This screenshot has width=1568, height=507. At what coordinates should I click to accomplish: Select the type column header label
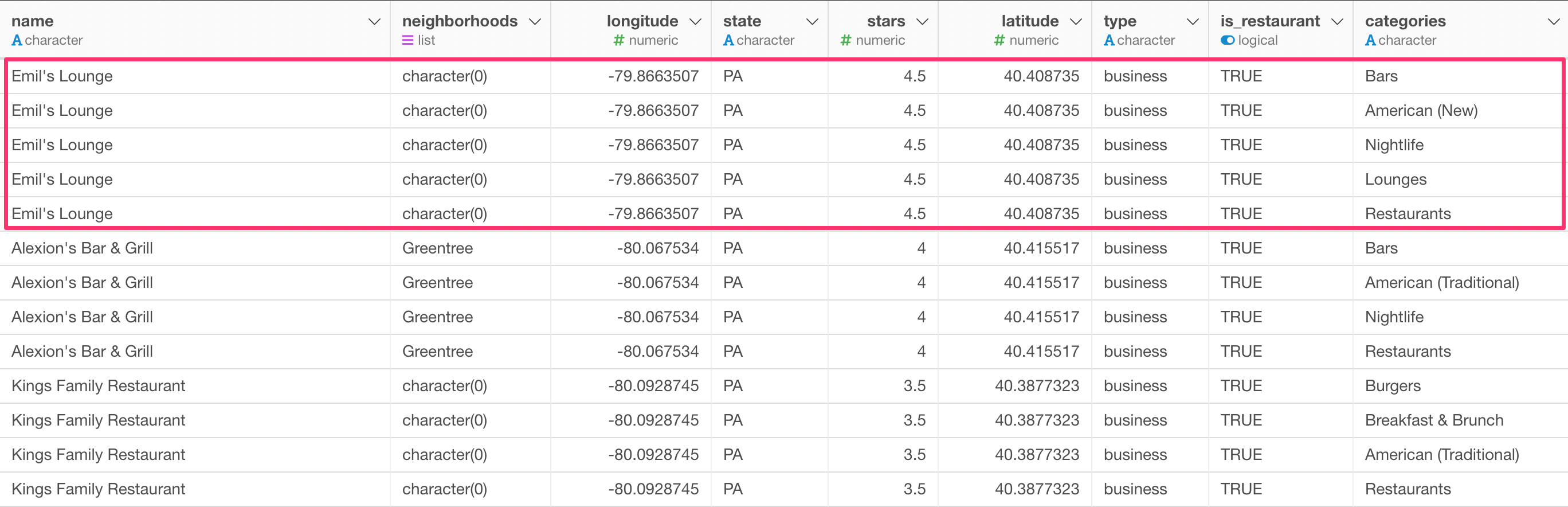pos(1120,21)
